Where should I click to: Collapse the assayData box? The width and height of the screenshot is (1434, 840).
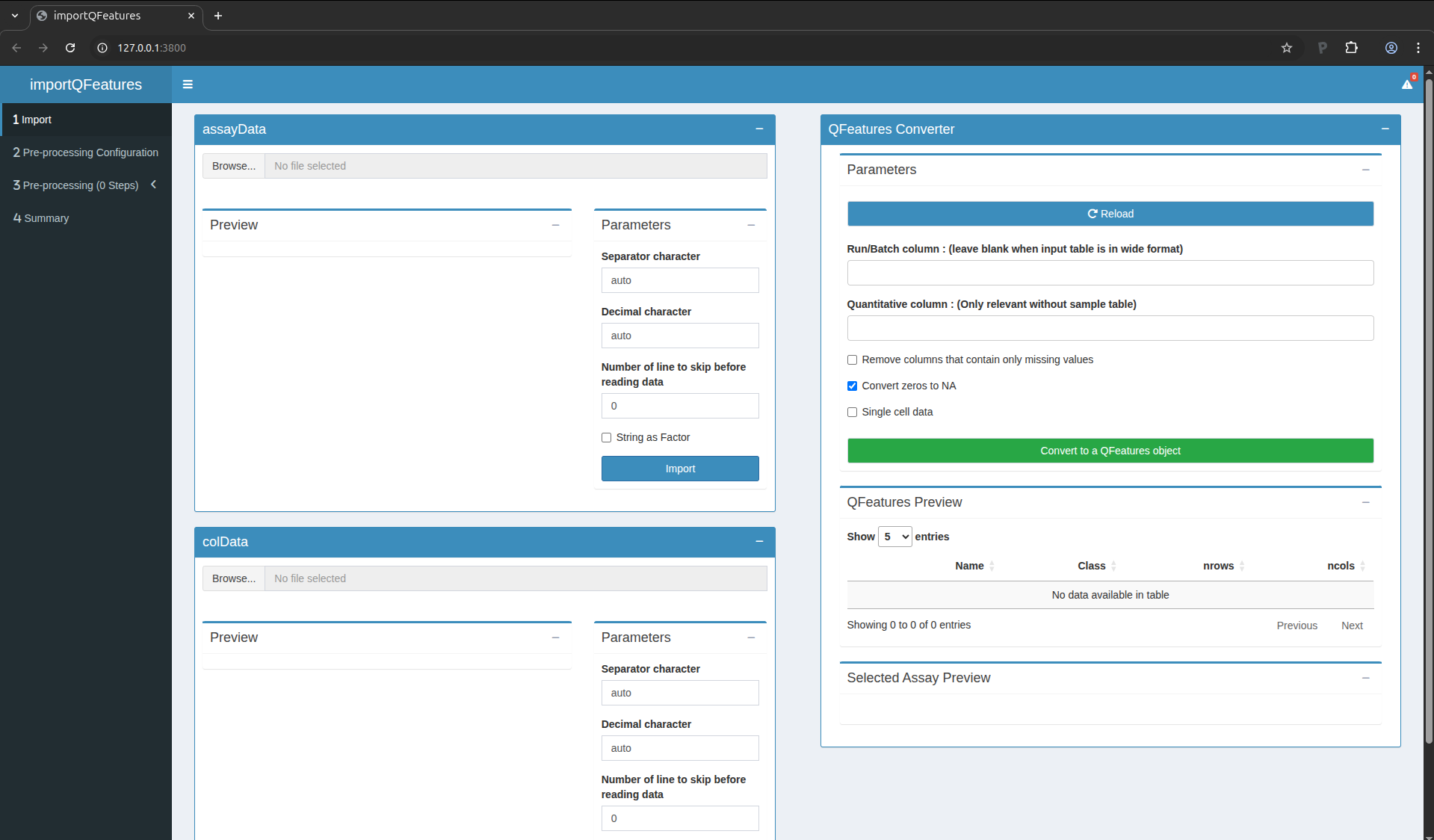tap(759, 129)
